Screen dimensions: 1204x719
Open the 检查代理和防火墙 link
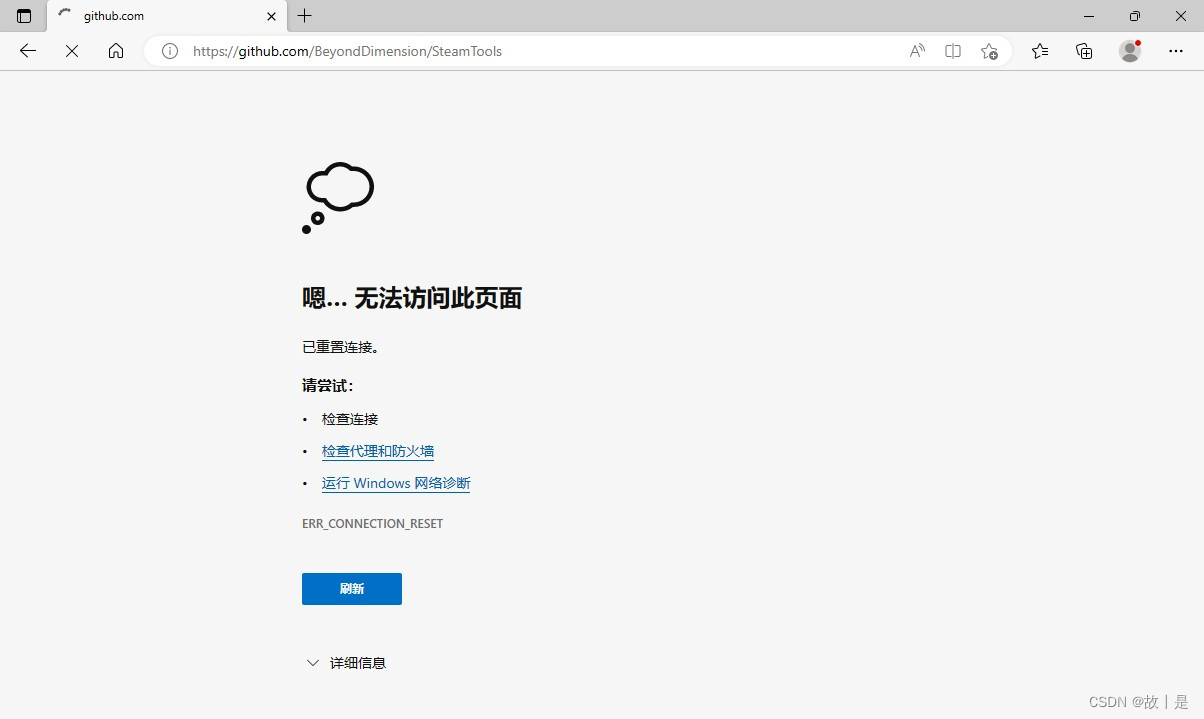tap(378, 451)
